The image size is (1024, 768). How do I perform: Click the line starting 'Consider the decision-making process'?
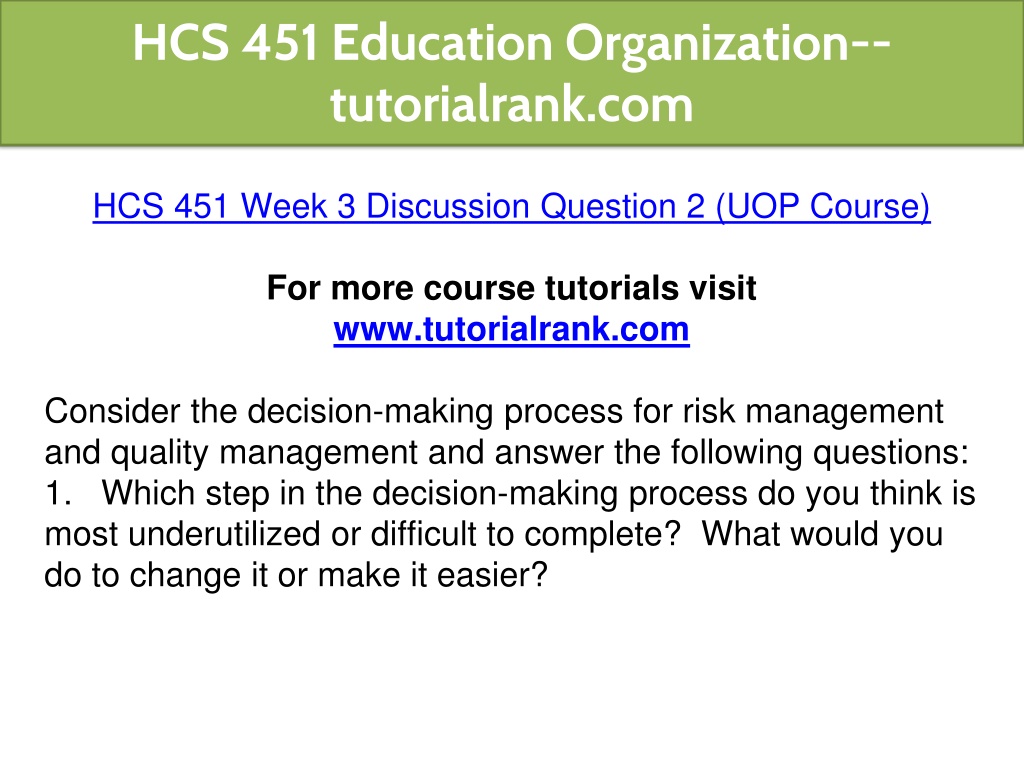pos(494,413)
